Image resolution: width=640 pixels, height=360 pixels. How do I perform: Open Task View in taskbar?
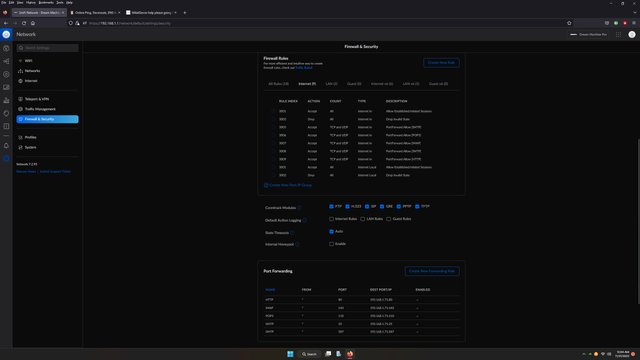328,354
